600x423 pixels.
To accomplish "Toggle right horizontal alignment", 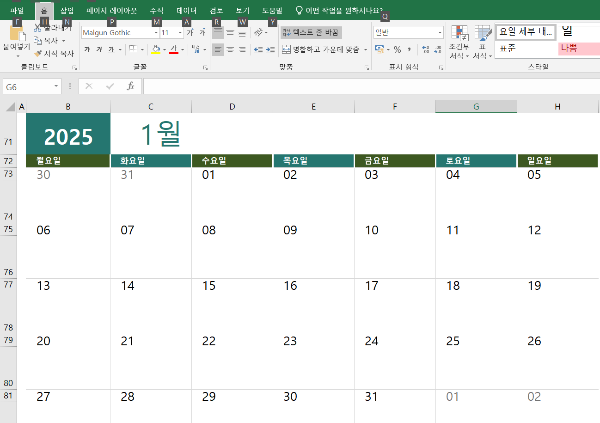I will pyautogui.click(x=242, y=49).
